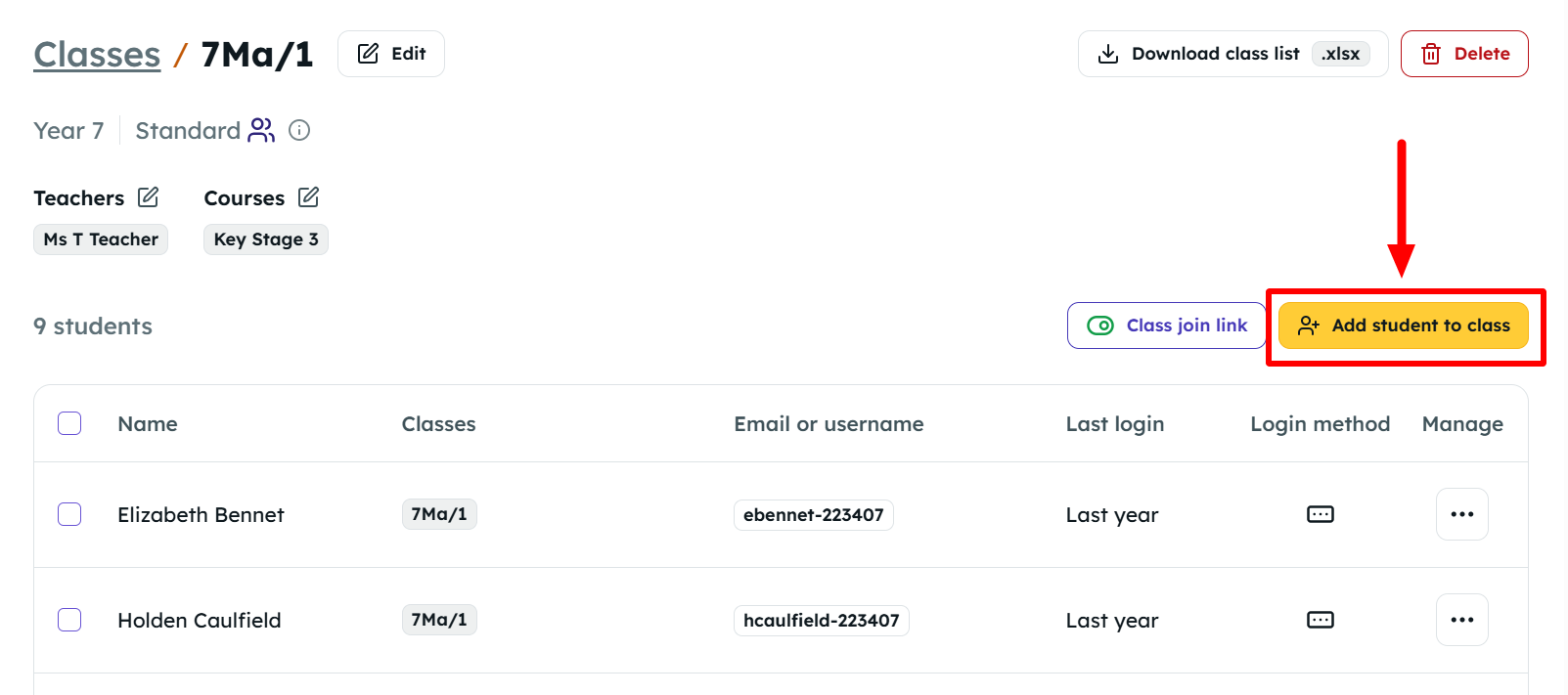Open the three-dot manage menu for Elizabeth Bennet
Image resolution: width=1568 pixels, height=695 pixels.
pyautogui.click(x=1461, y=514)
